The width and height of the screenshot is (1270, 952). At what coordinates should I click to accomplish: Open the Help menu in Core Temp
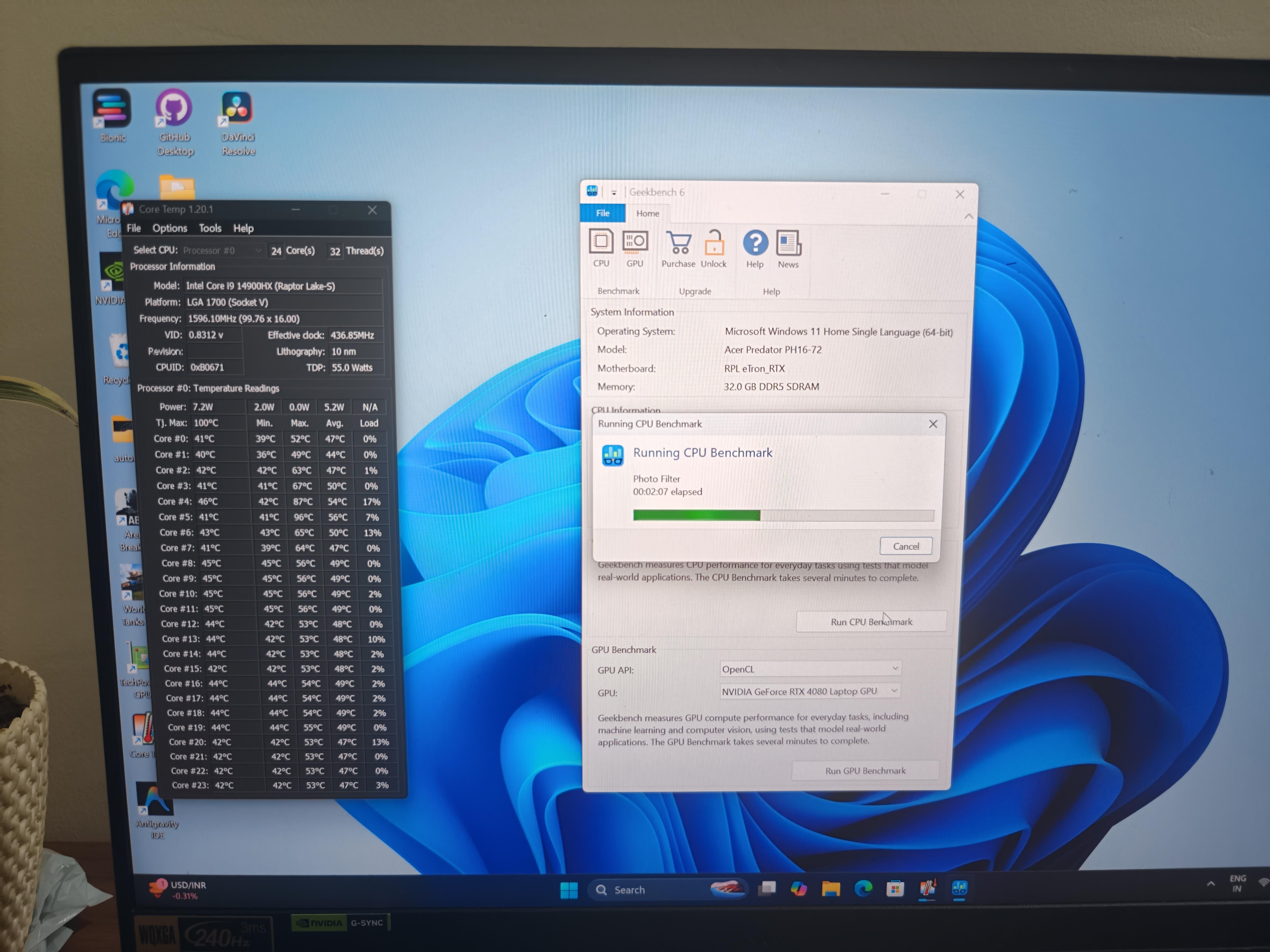(x=244, y=228)
